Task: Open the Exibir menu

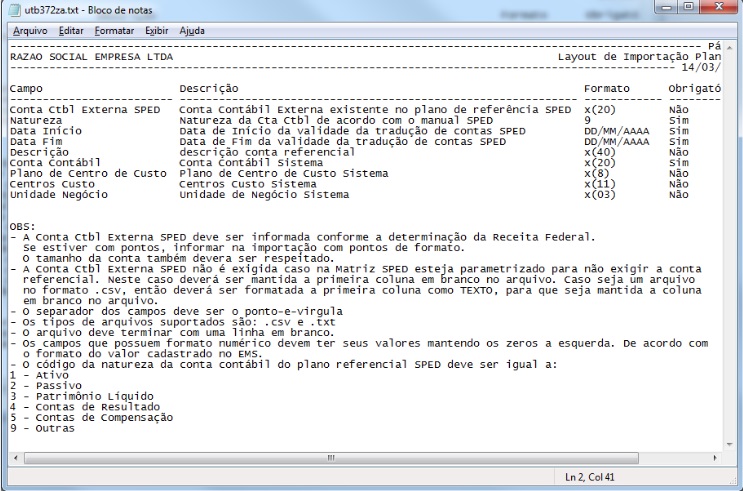Action: coord(156,31)
